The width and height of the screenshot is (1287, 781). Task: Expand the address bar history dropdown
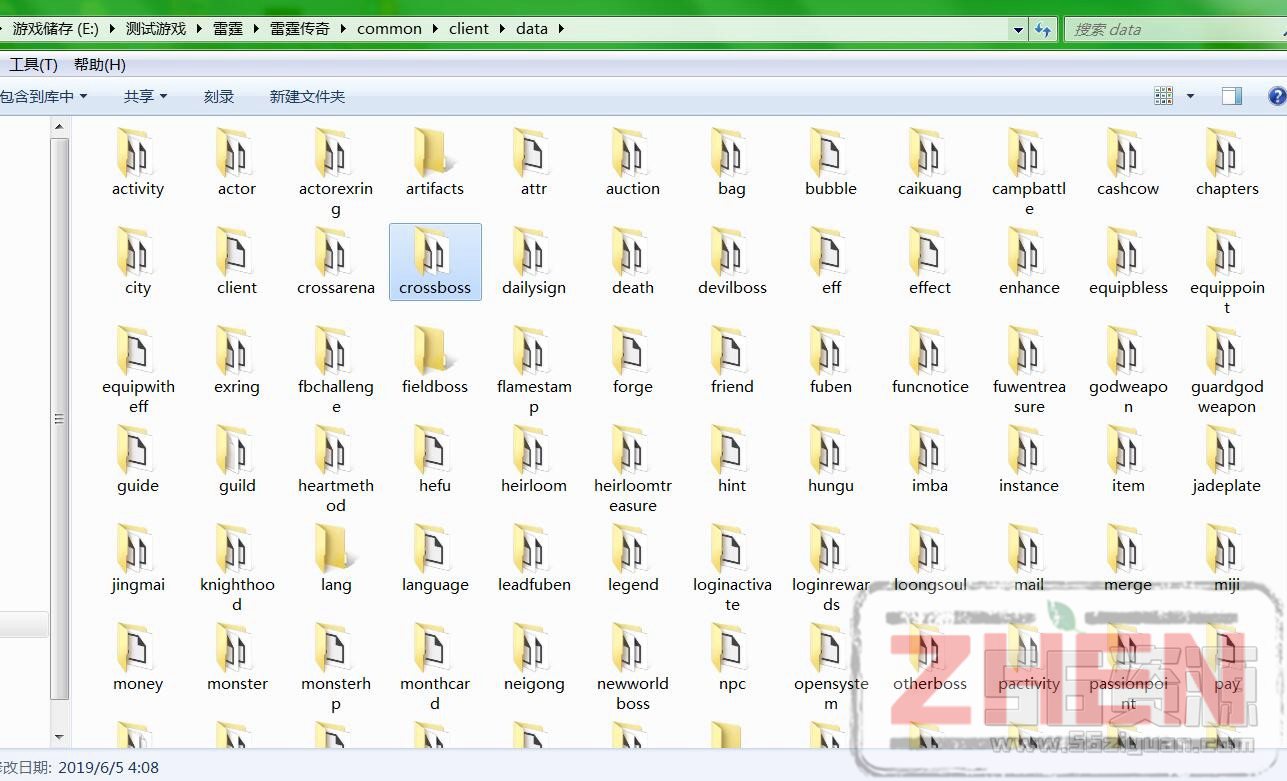pyautogui.click(x=1018, y=29)
